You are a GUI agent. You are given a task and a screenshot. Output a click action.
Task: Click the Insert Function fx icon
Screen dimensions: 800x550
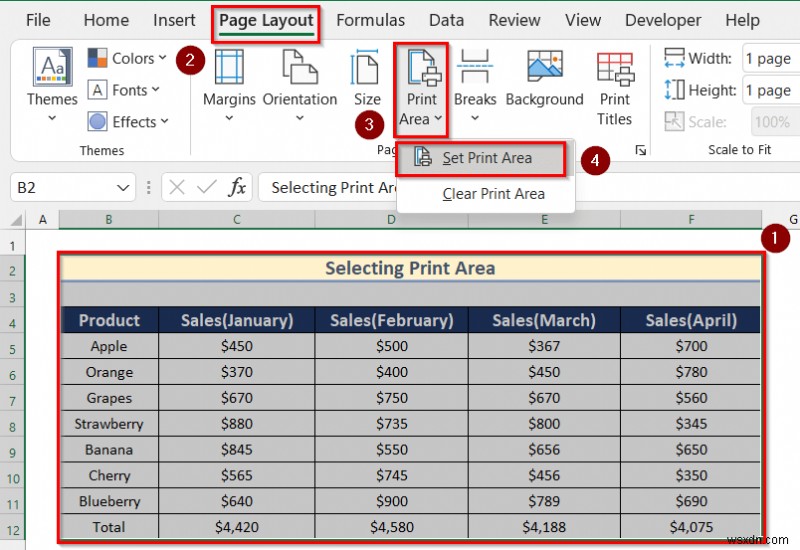tap(237, 187)
